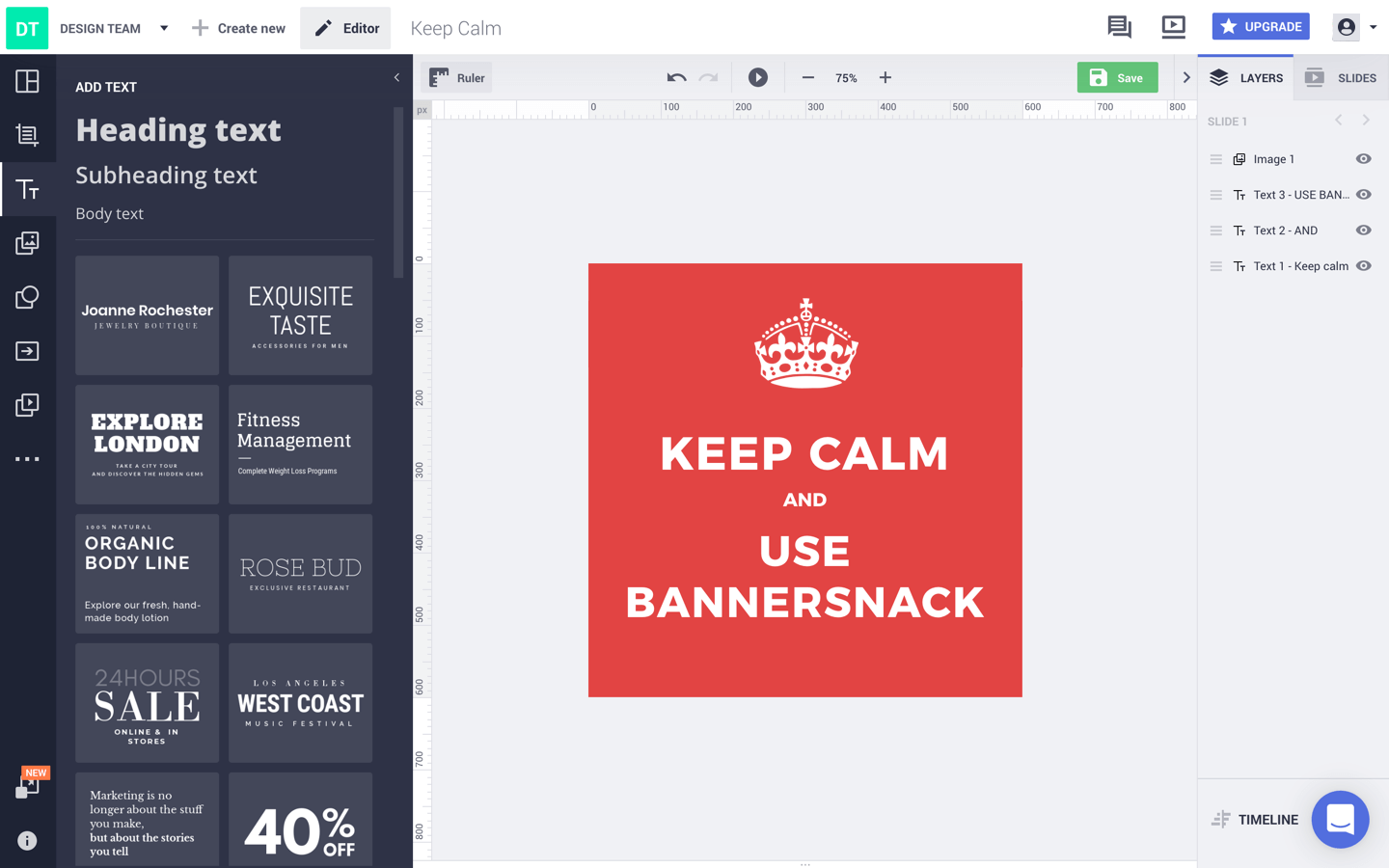Select the Explore London text preset
The height and width of the screenshot is (868, 1389).
pyautogui.click(x=147, y=445)
